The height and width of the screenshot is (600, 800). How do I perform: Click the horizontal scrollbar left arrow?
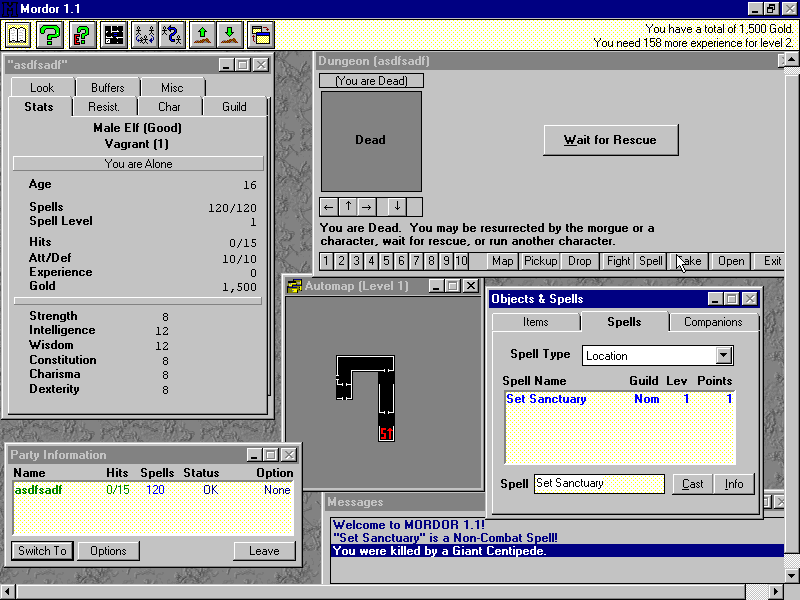tap(8, 592)
